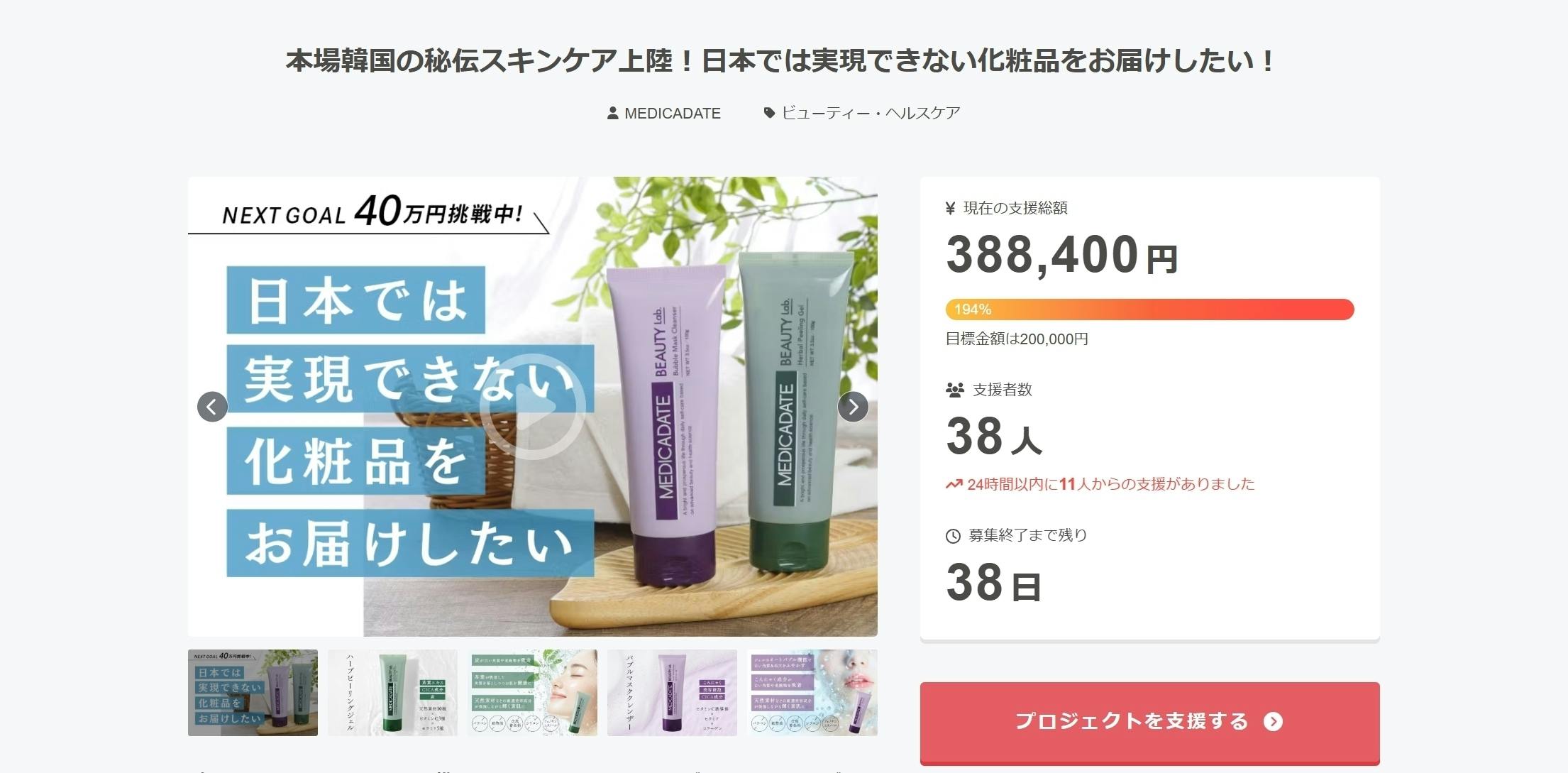Click the プロジェクトを支援する button
Image resolution: width=1568 pixels, height=773 pixels.
click(x=1149, y=722)
